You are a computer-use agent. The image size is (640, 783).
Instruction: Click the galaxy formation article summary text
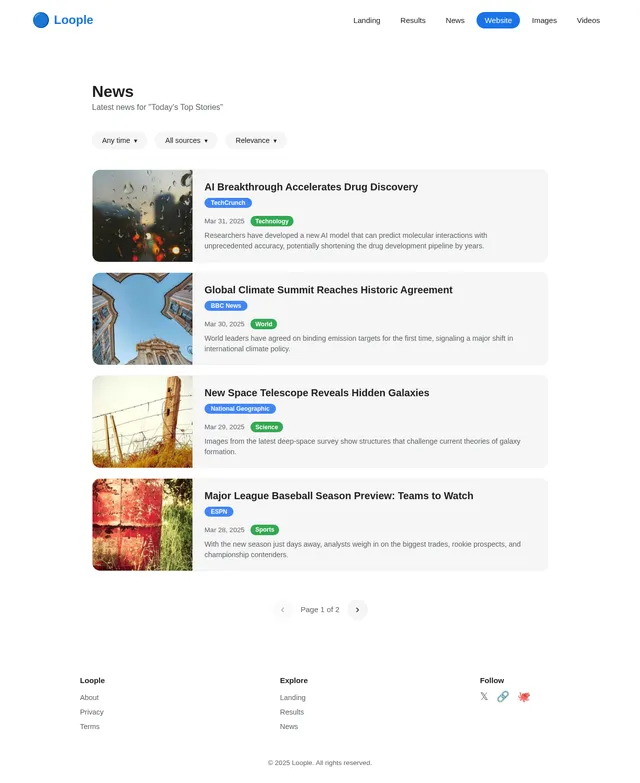coord(362,446)
